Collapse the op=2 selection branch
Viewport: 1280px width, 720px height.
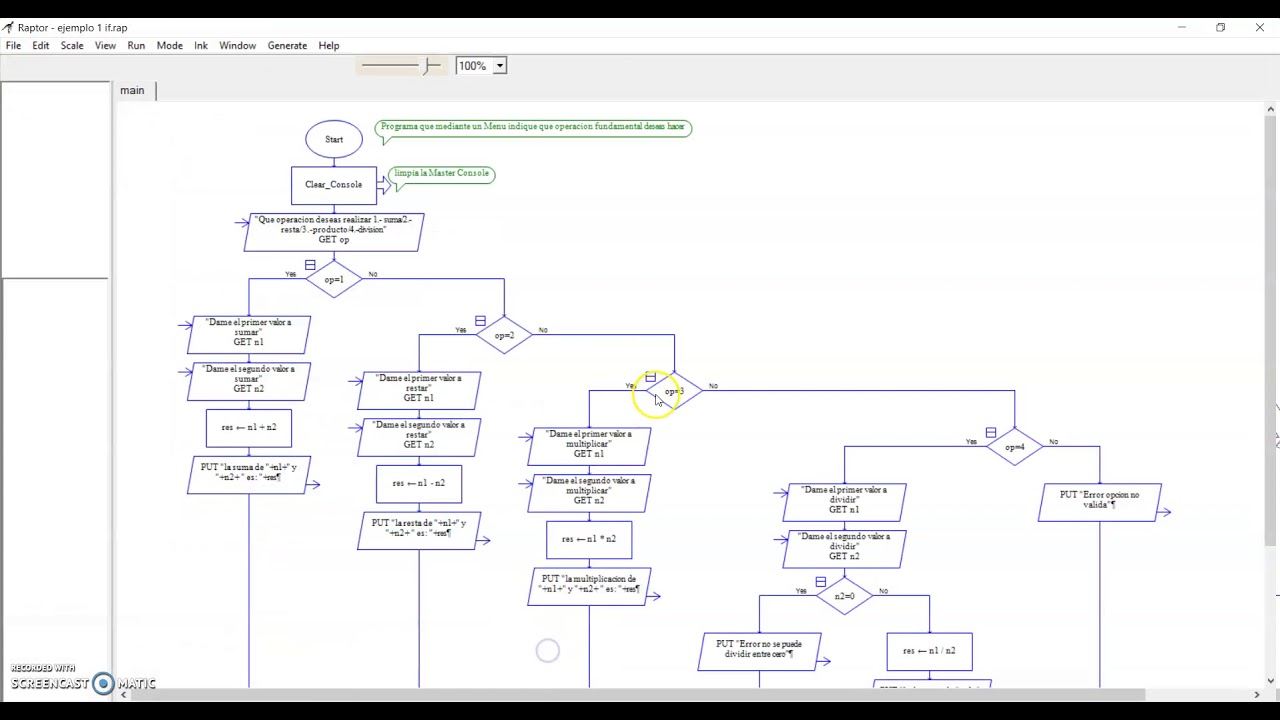[480, 321]
